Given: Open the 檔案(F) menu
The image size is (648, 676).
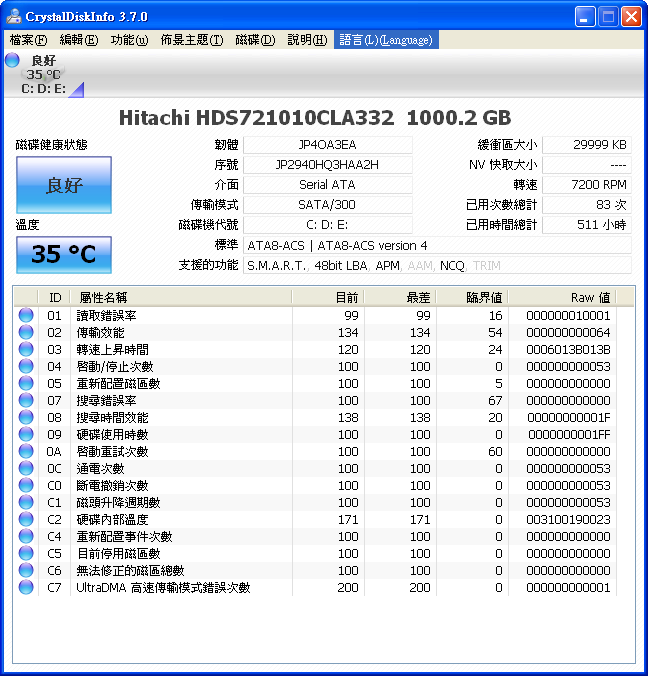Looking at the screenshot, I should point(28,40).
